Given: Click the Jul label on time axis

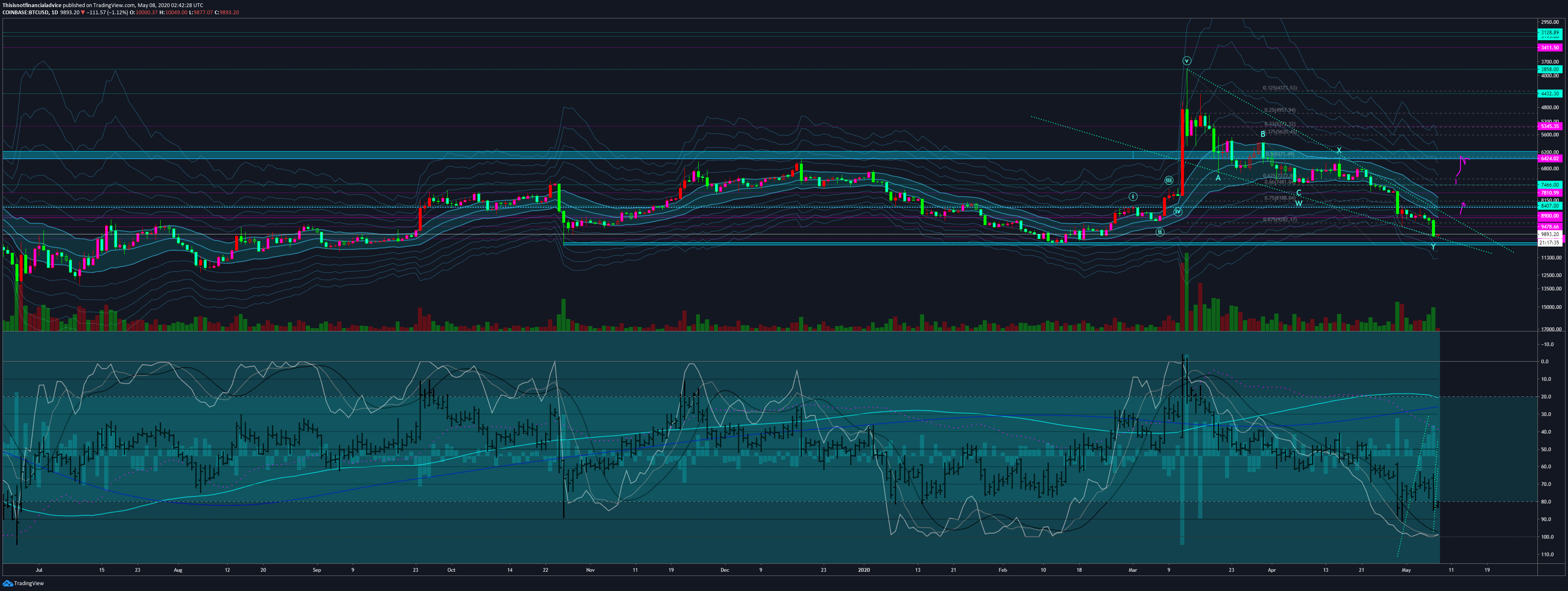Looking at the screenshot, I should (x=39, y=570).
